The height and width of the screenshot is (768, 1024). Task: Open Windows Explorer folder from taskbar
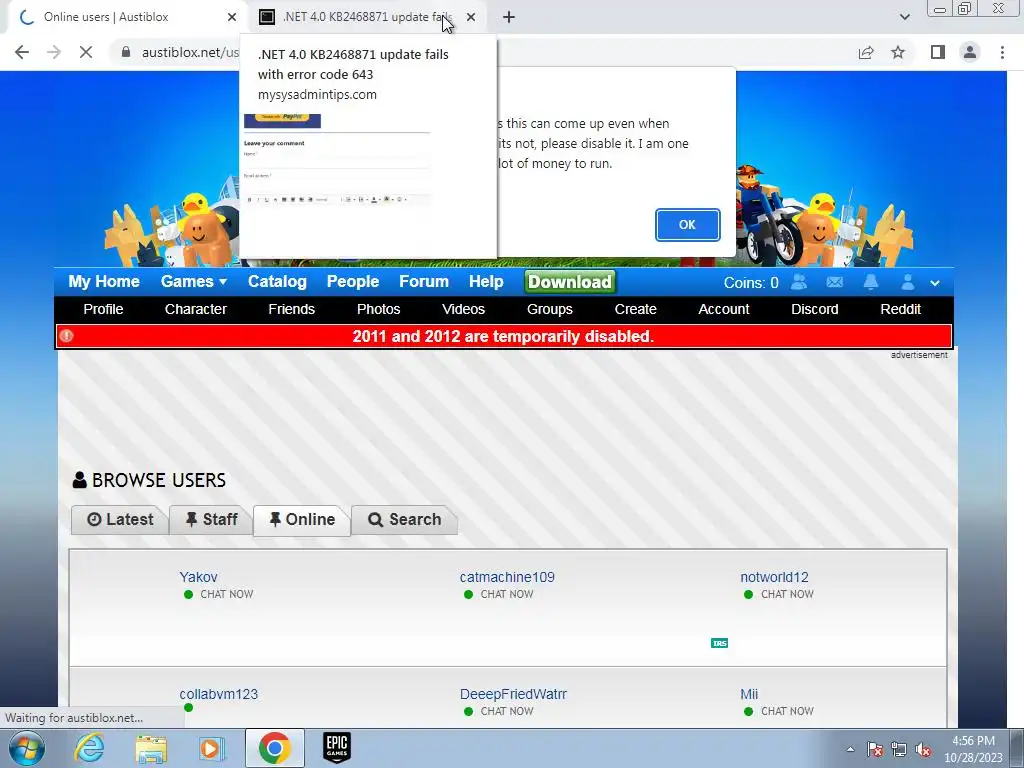[x=151, y=748]
